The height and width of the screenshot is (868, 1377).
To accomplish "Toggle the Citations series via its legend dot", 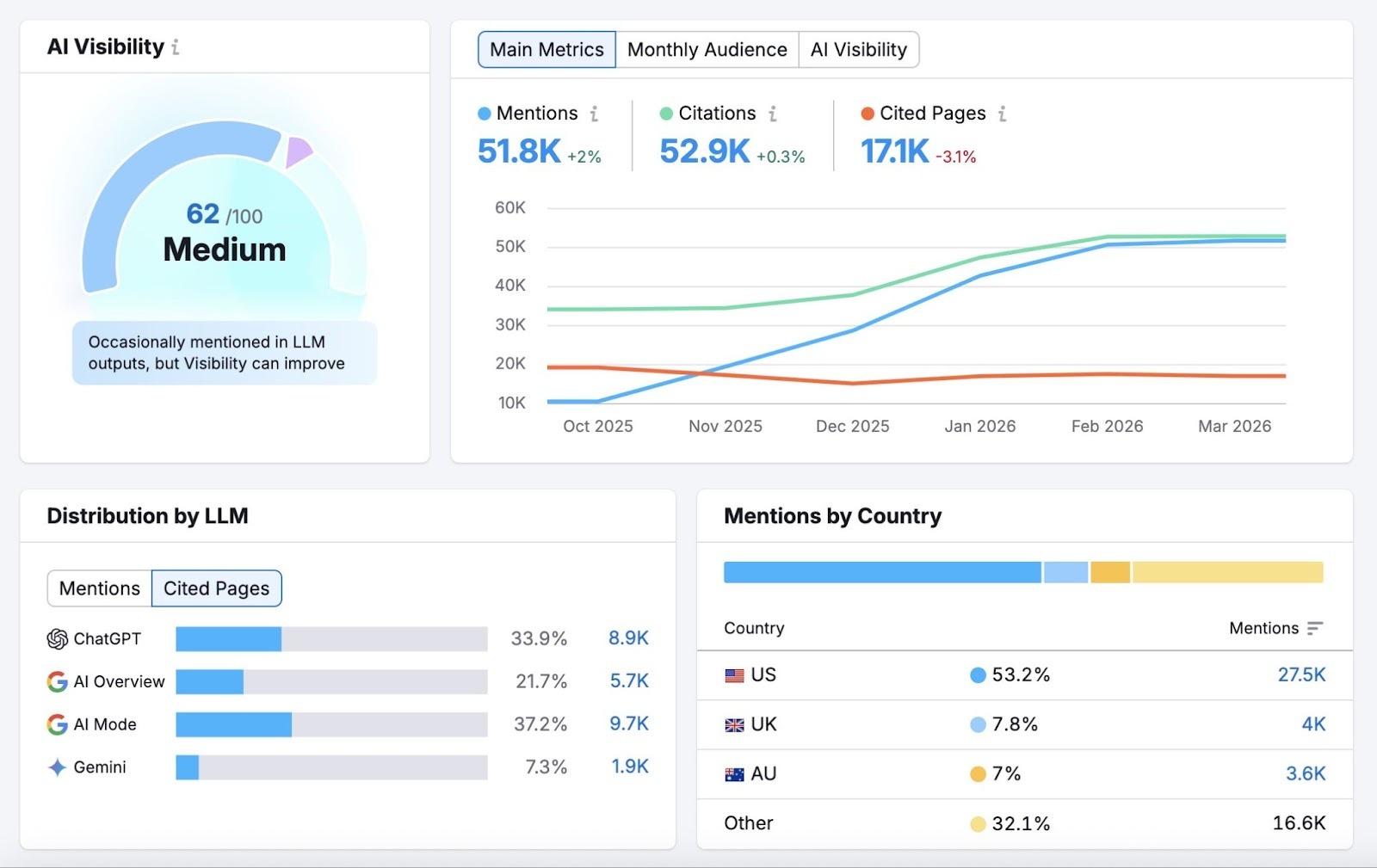I will (664, 113).
